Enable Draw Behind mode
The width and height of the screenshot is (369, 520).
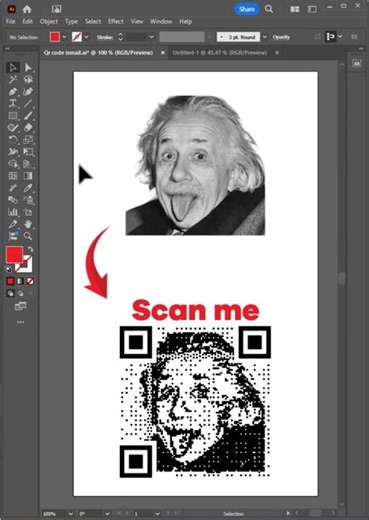20,294
